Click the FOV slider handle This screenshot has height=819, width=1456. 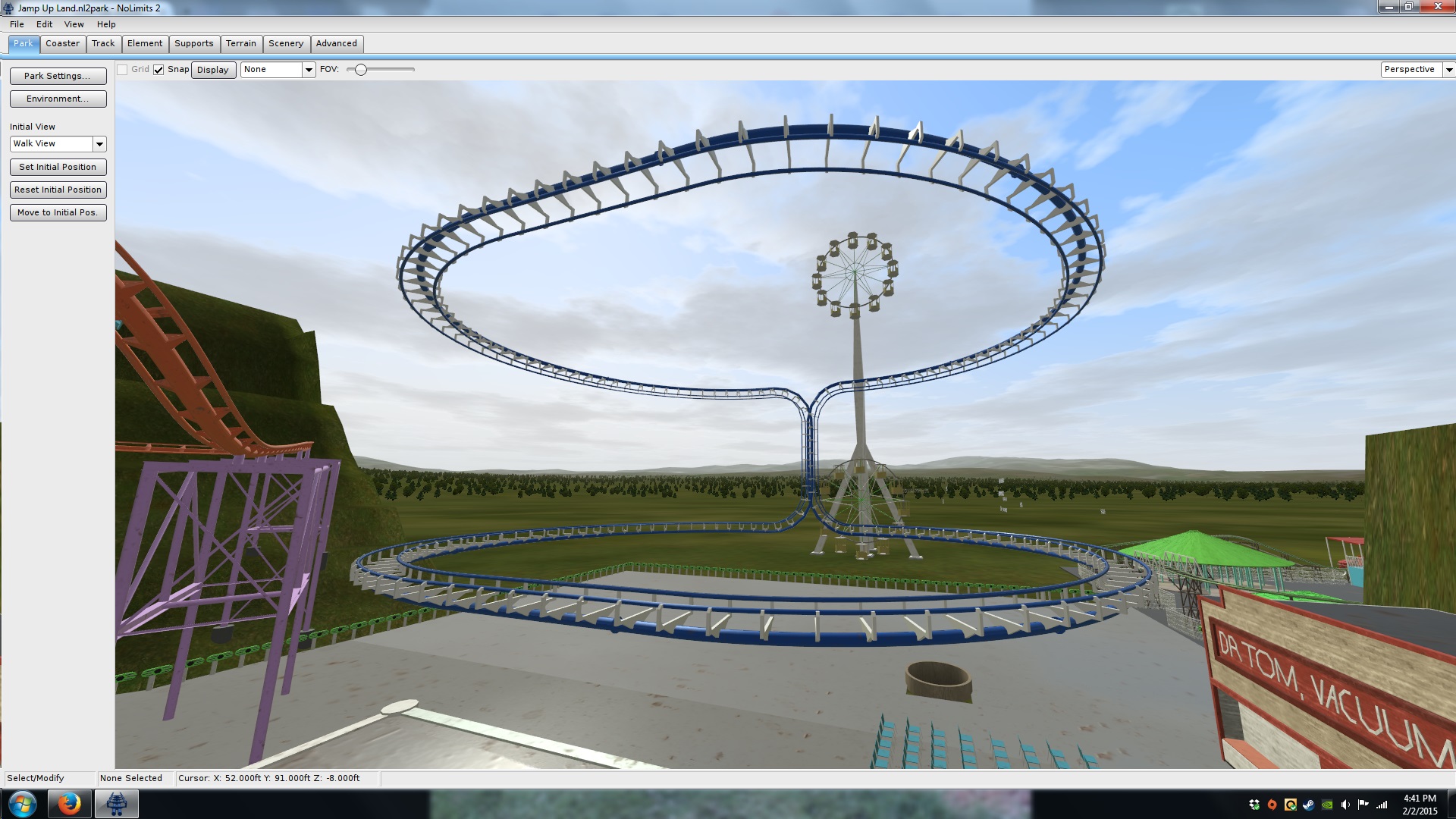361,70
